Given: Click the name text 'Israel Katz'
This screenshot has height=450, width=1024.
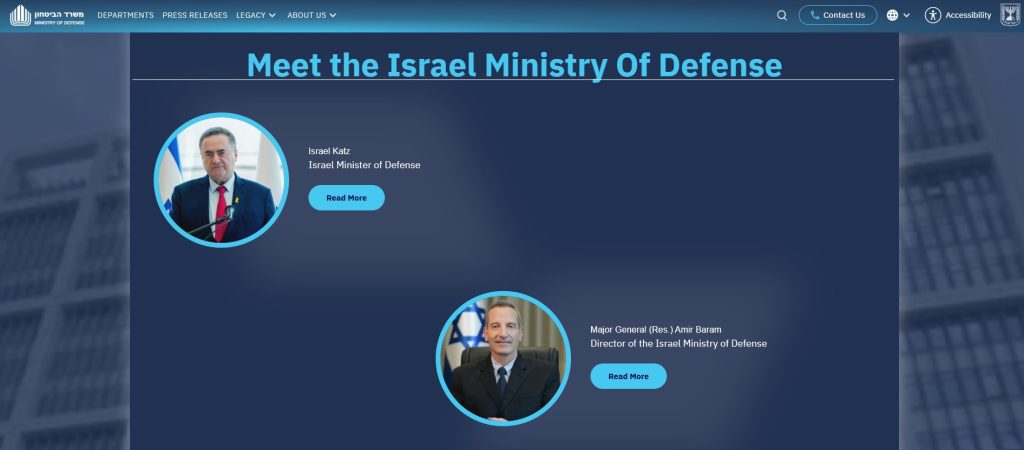Looking at the screenshot, I should coord(329,151).
